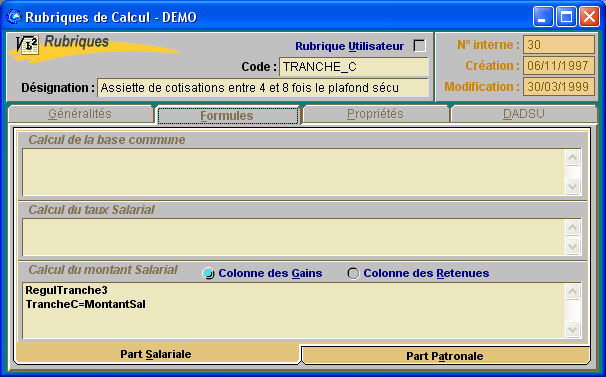Screen dimensions: 606x377
Task: Minimize the Rubriques de Calcul window
Action: click(543, 17)
